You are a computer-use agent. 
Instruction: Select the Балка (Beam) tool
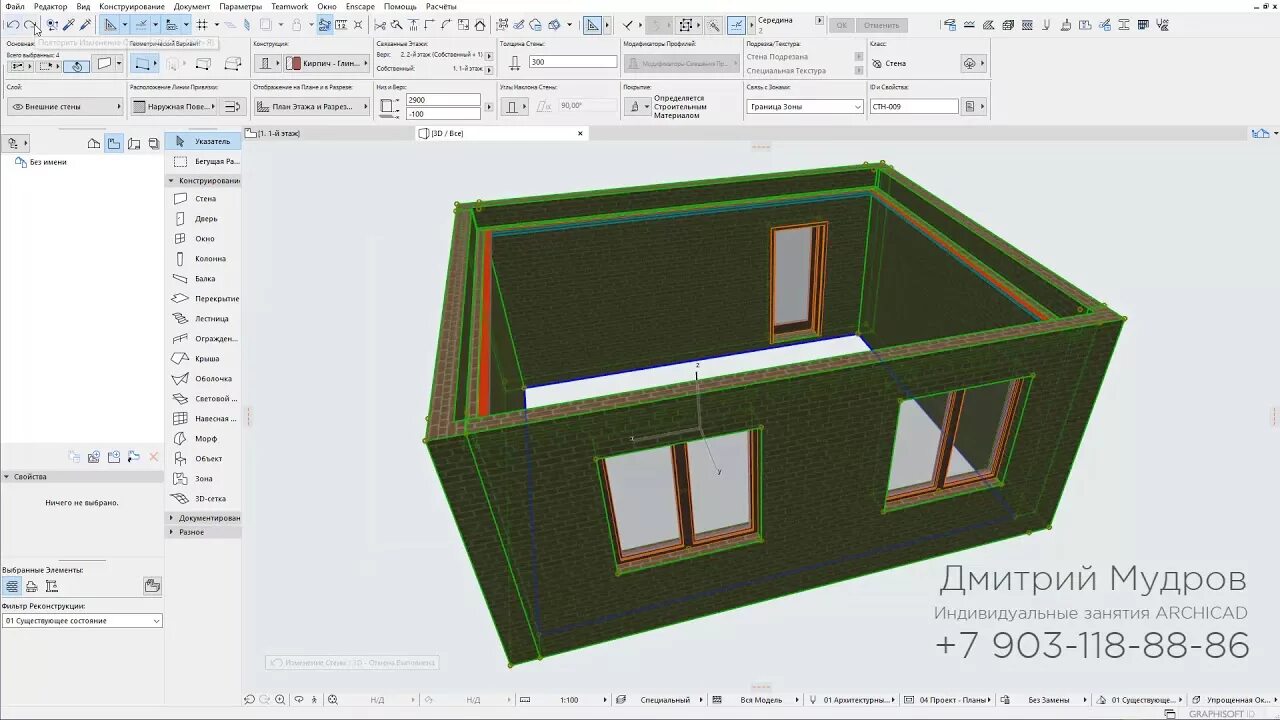203,279
